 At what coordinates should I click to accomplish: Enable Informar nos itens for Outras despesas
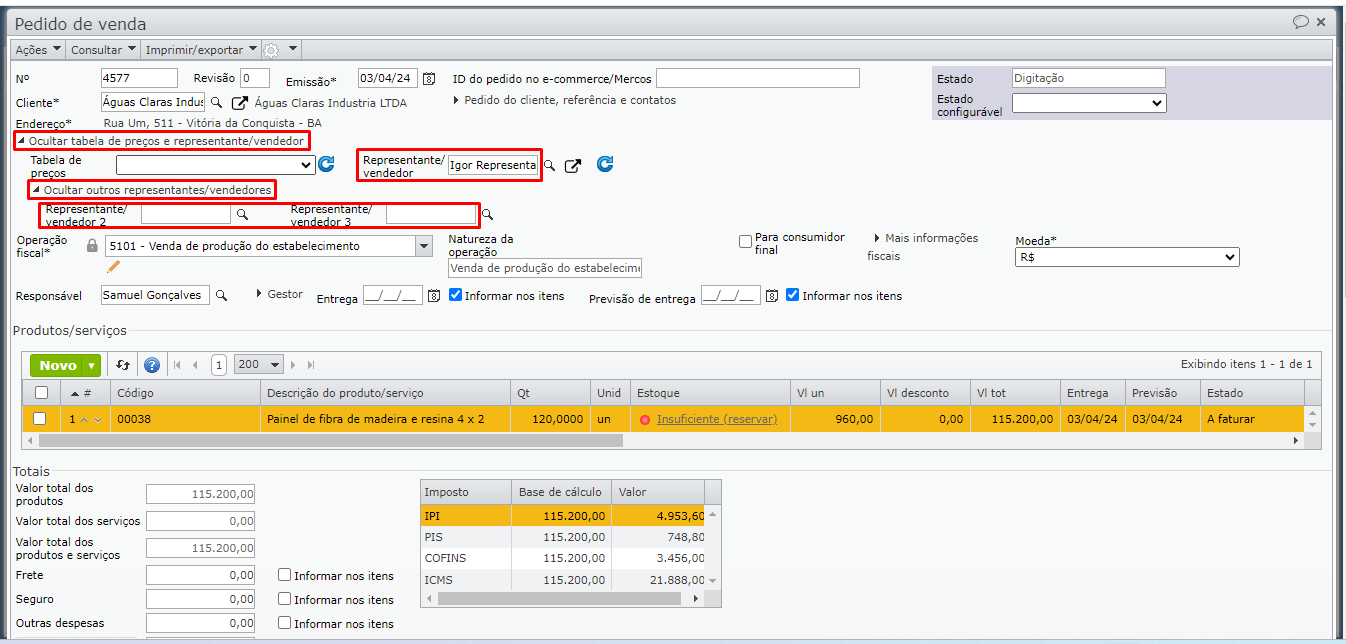click(285, 623)
